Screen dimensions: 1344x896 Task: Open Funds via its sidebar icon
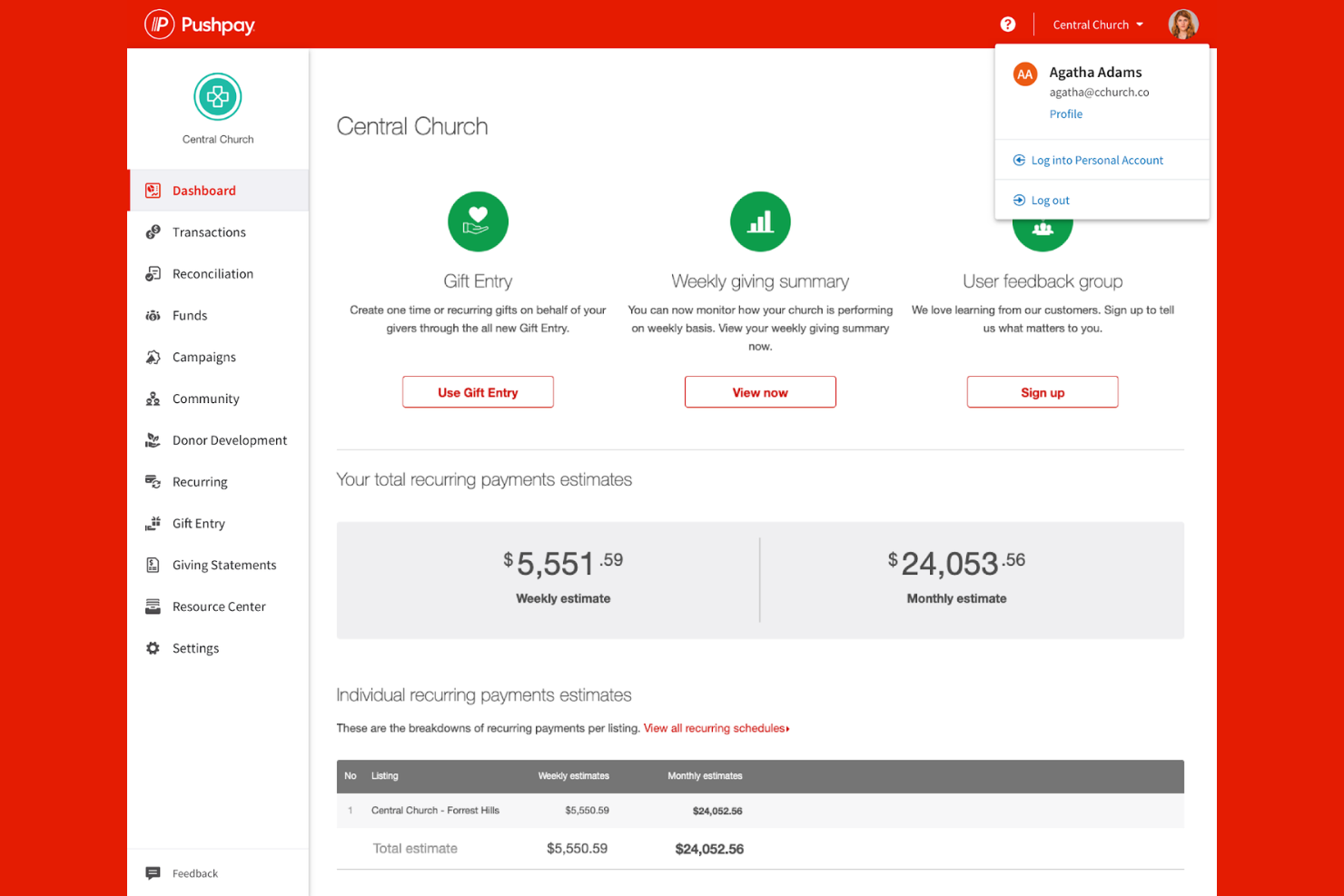pos(153,315)
